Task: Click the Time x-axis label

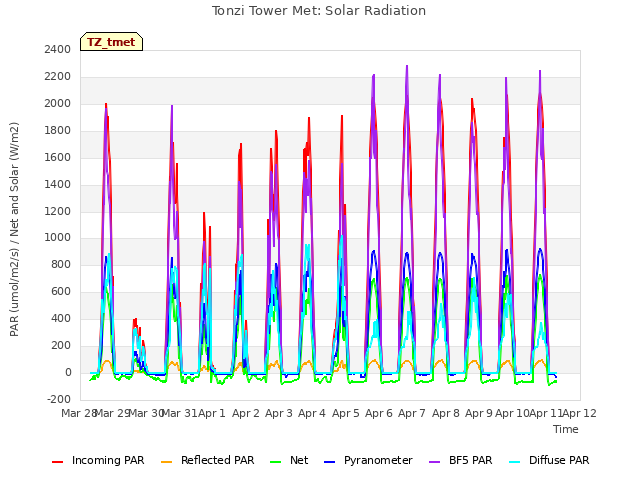Action: (x=566, y=429)
